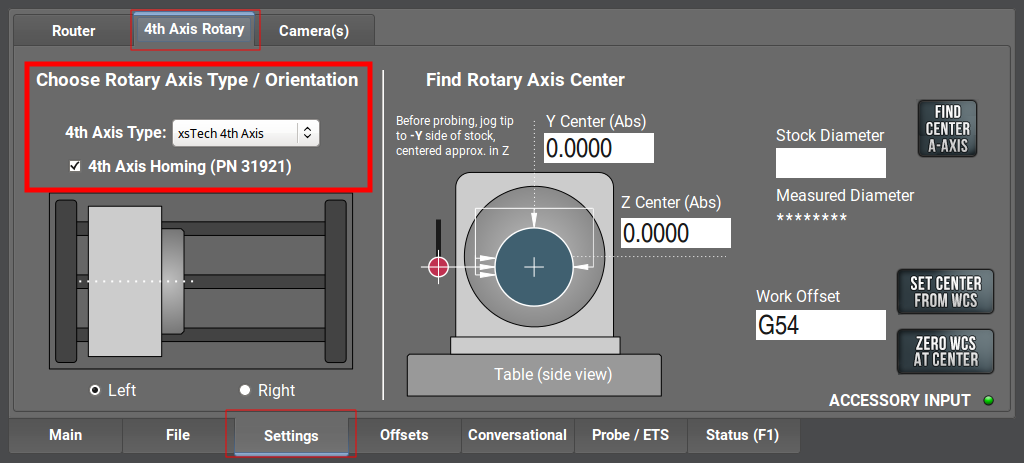Go to the Offsets tab
Image resolution: width=1024 pixels, height=463 pixels.
[x=404, y=435]
